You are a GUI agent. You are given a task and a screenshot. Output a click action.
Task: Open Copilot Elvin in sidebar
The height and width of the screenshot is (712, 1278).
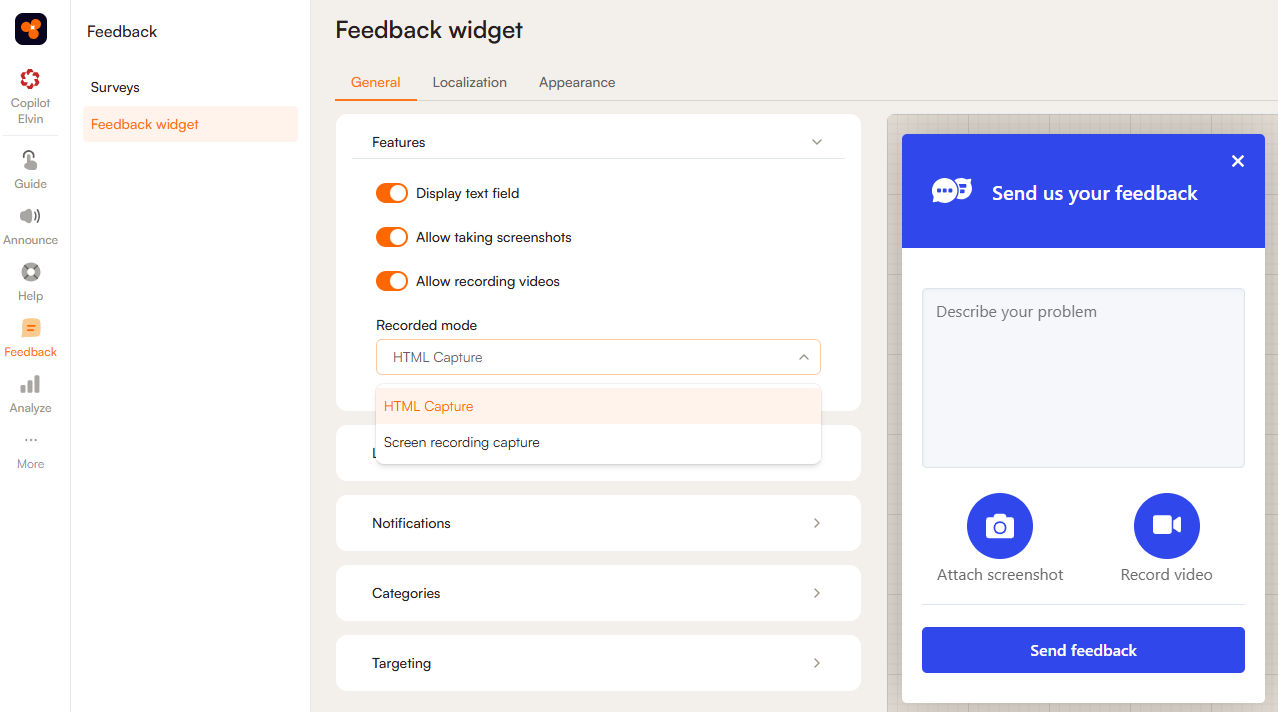point(30,80)
